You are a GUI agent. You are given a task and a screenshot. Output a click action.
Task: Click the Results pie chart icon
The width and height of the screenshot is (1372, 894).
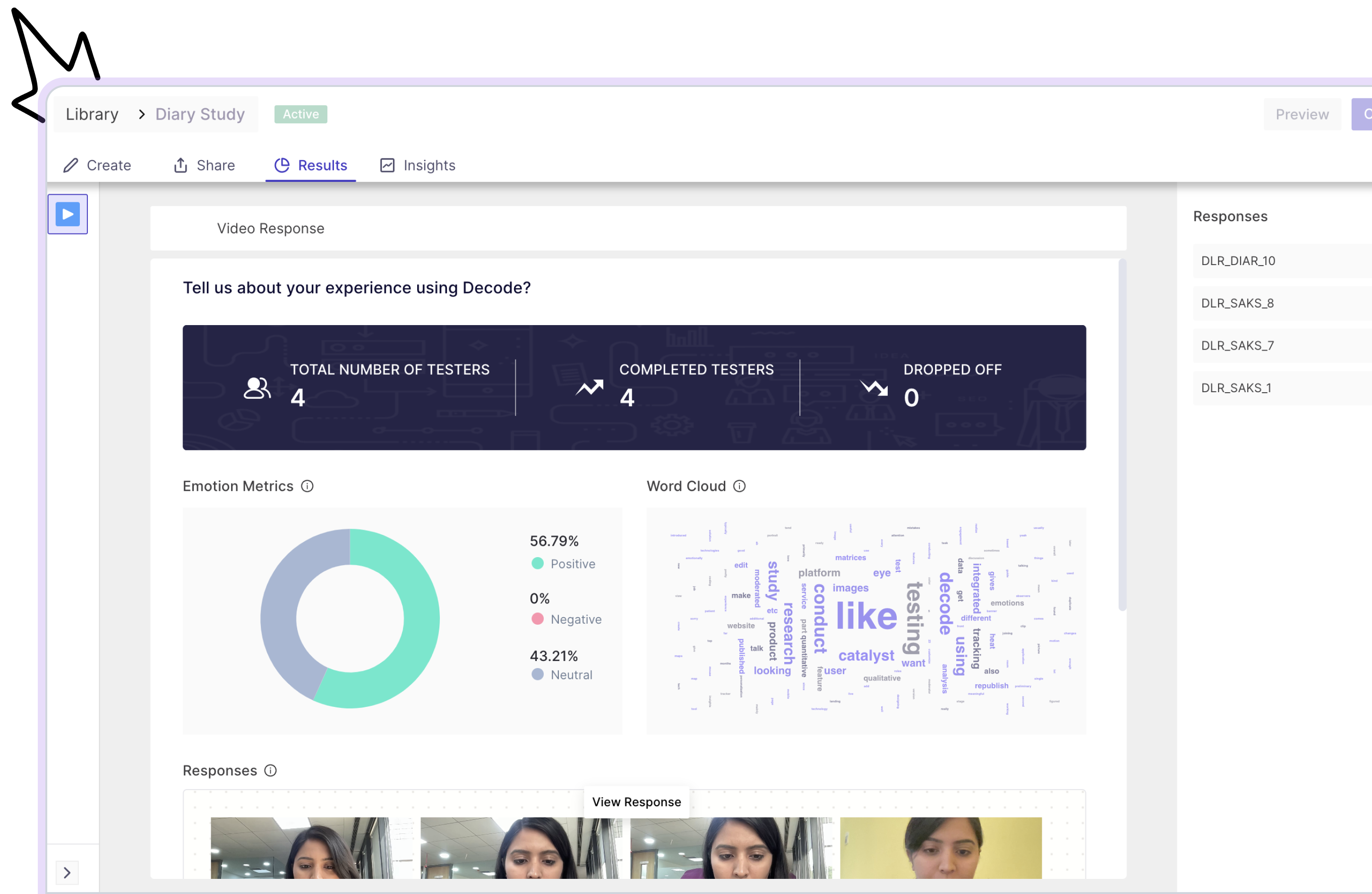click(x=282, y=165)
